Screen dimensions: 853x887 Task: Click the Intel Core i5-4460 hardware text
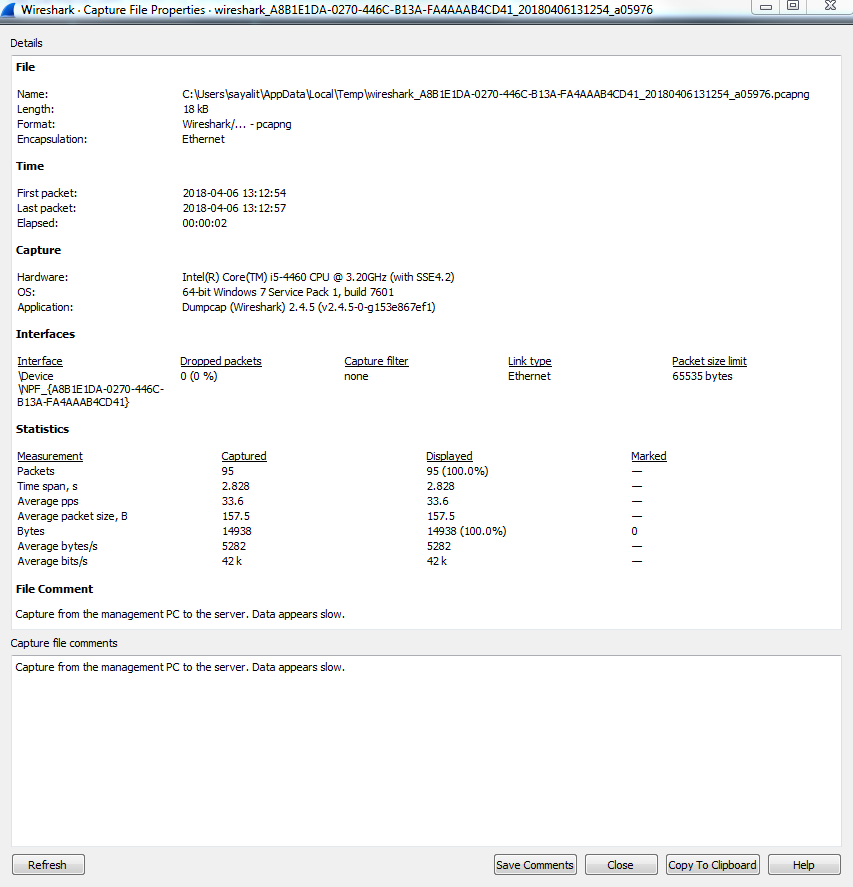[318, 277]
